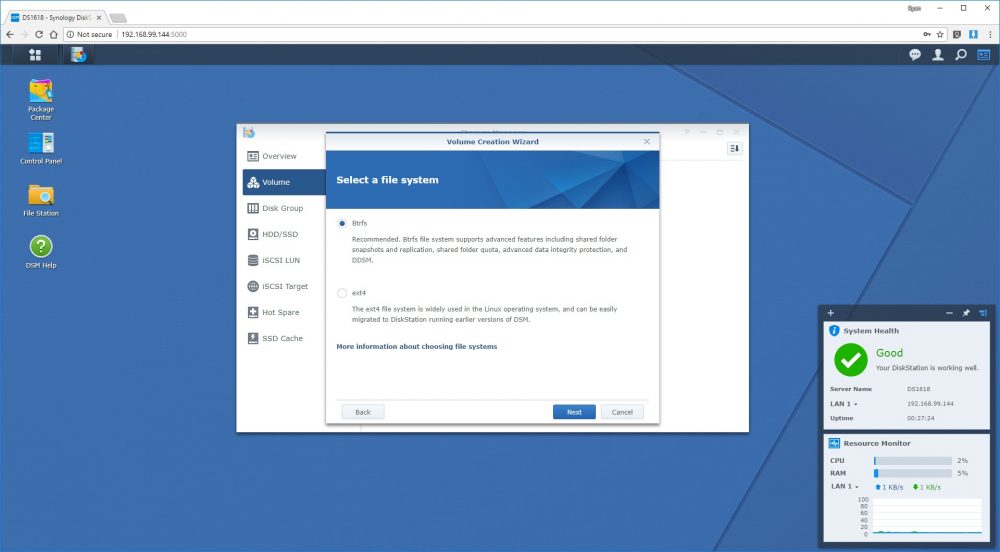Click the DS1618 browser tab
This screenshot has height=552, width=1000.
56,18
